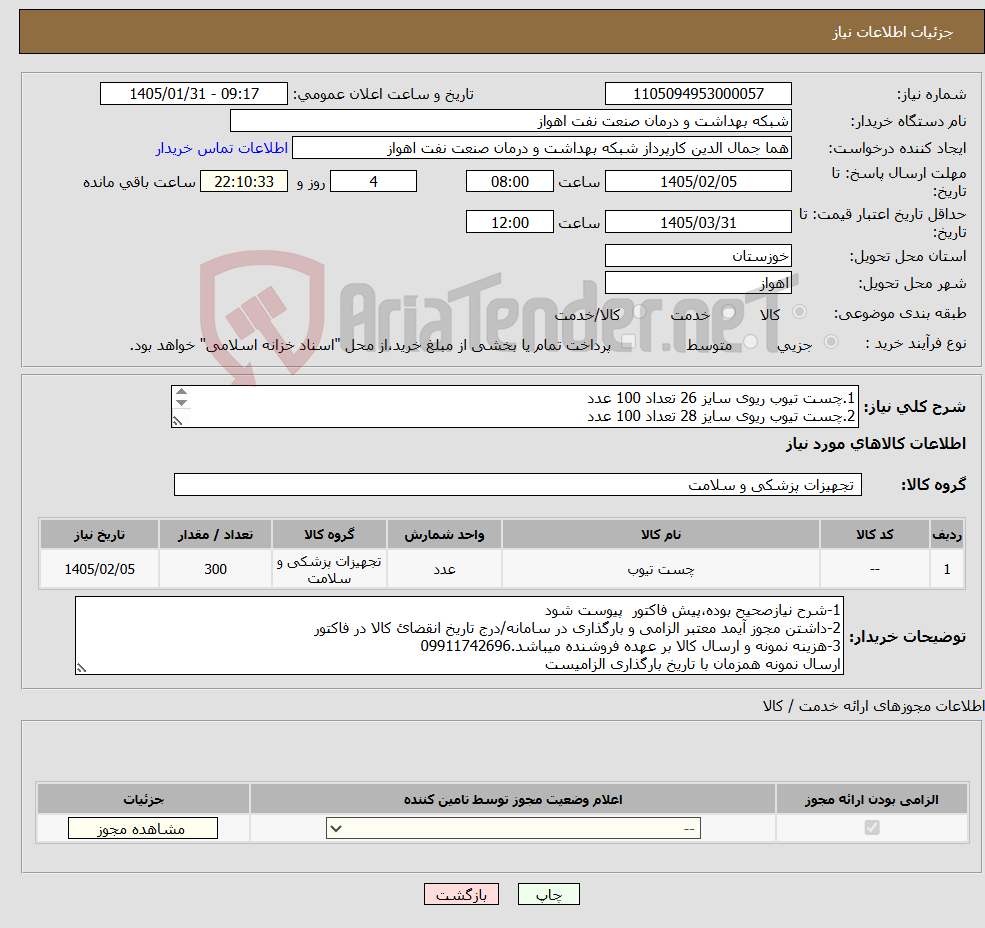Click the واحد شمارش column header
This screenshot has width=985, height=928.
click(444, 534)
